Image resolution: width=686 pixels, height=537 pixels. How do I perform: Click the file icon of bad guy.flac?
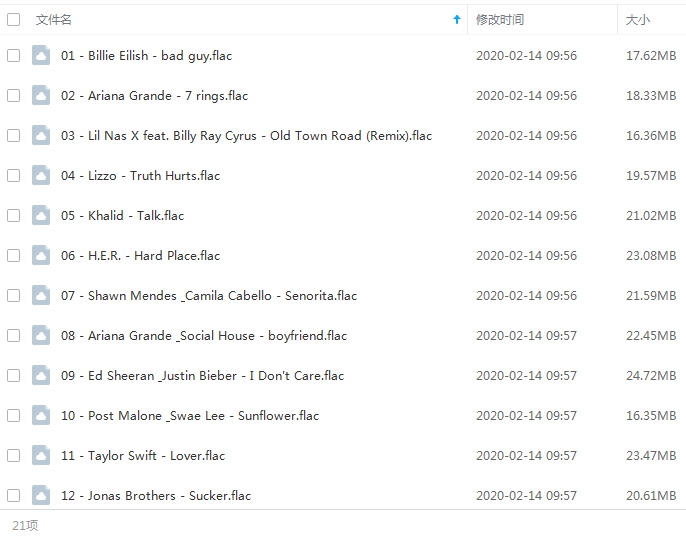pyautogui.click(x=41, y=55)
